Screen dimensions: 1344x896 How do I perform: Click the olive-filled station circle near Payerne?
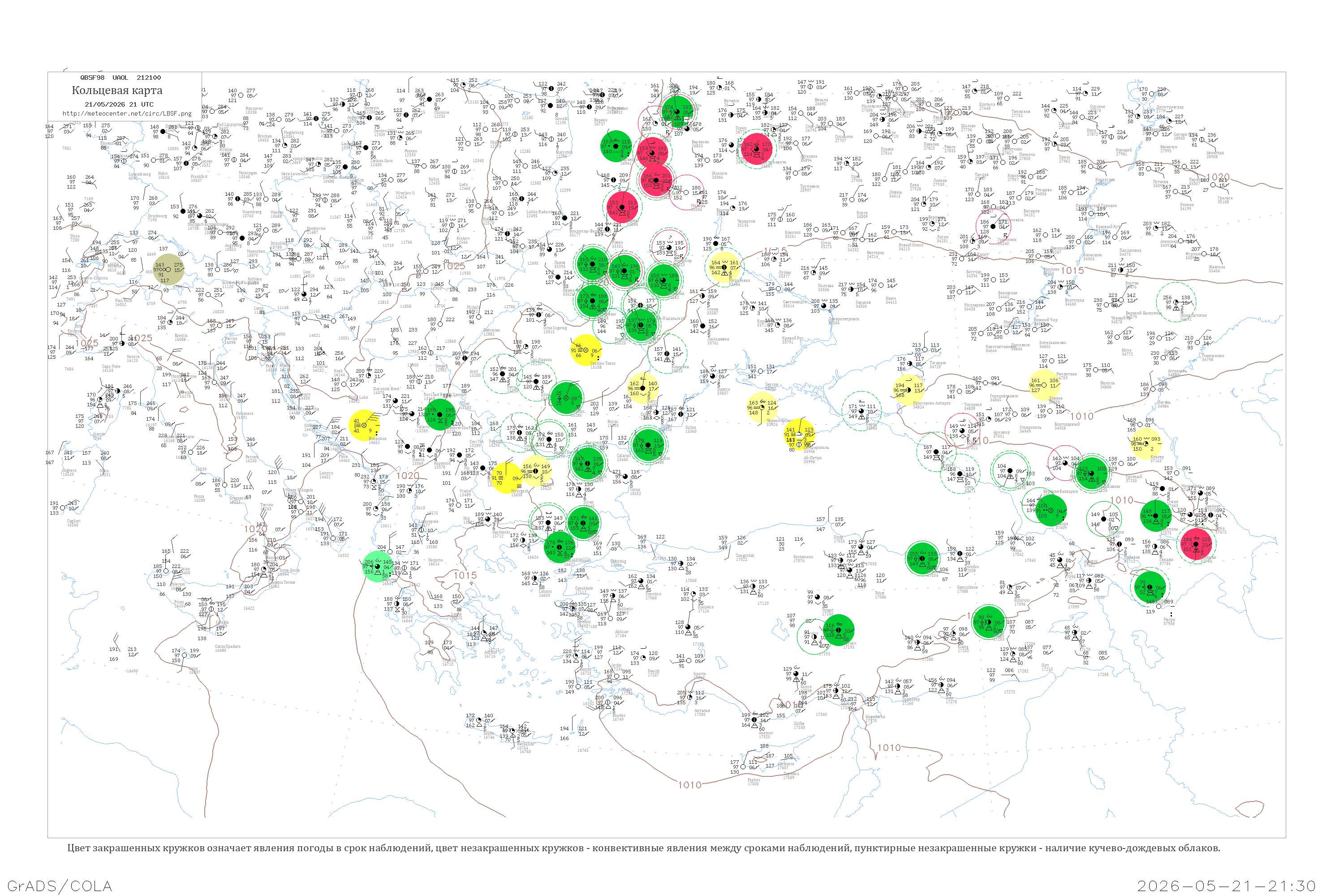[168, 269]
